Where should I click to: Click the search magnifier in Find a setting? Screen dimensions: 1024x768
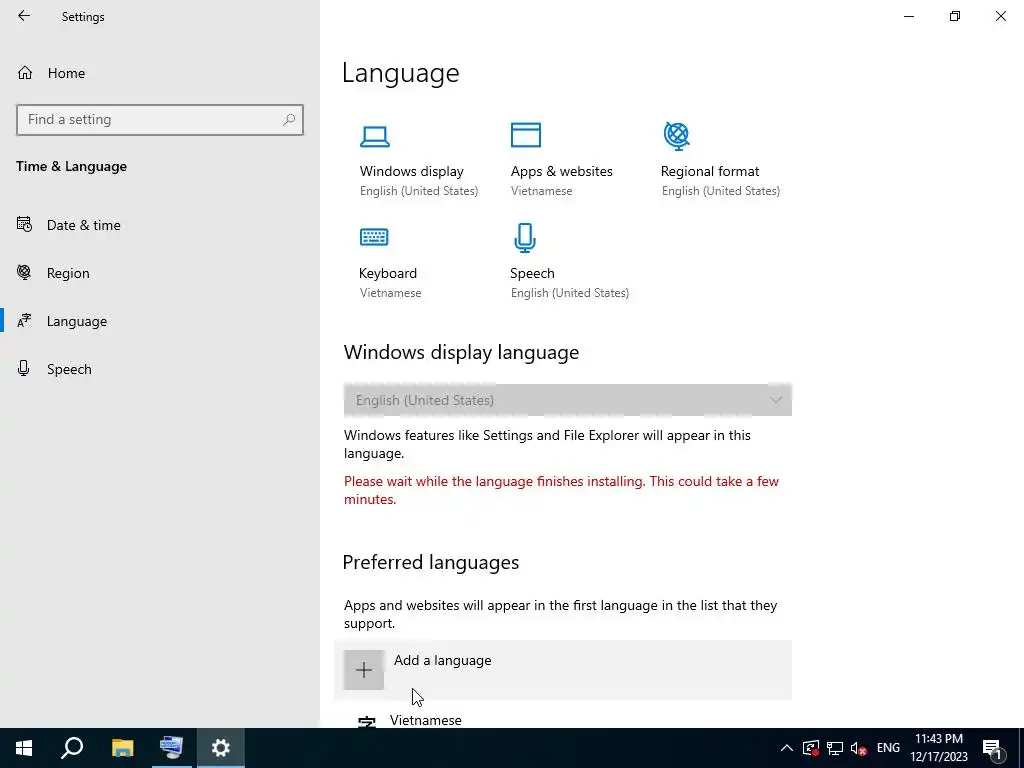coord(289,120)
